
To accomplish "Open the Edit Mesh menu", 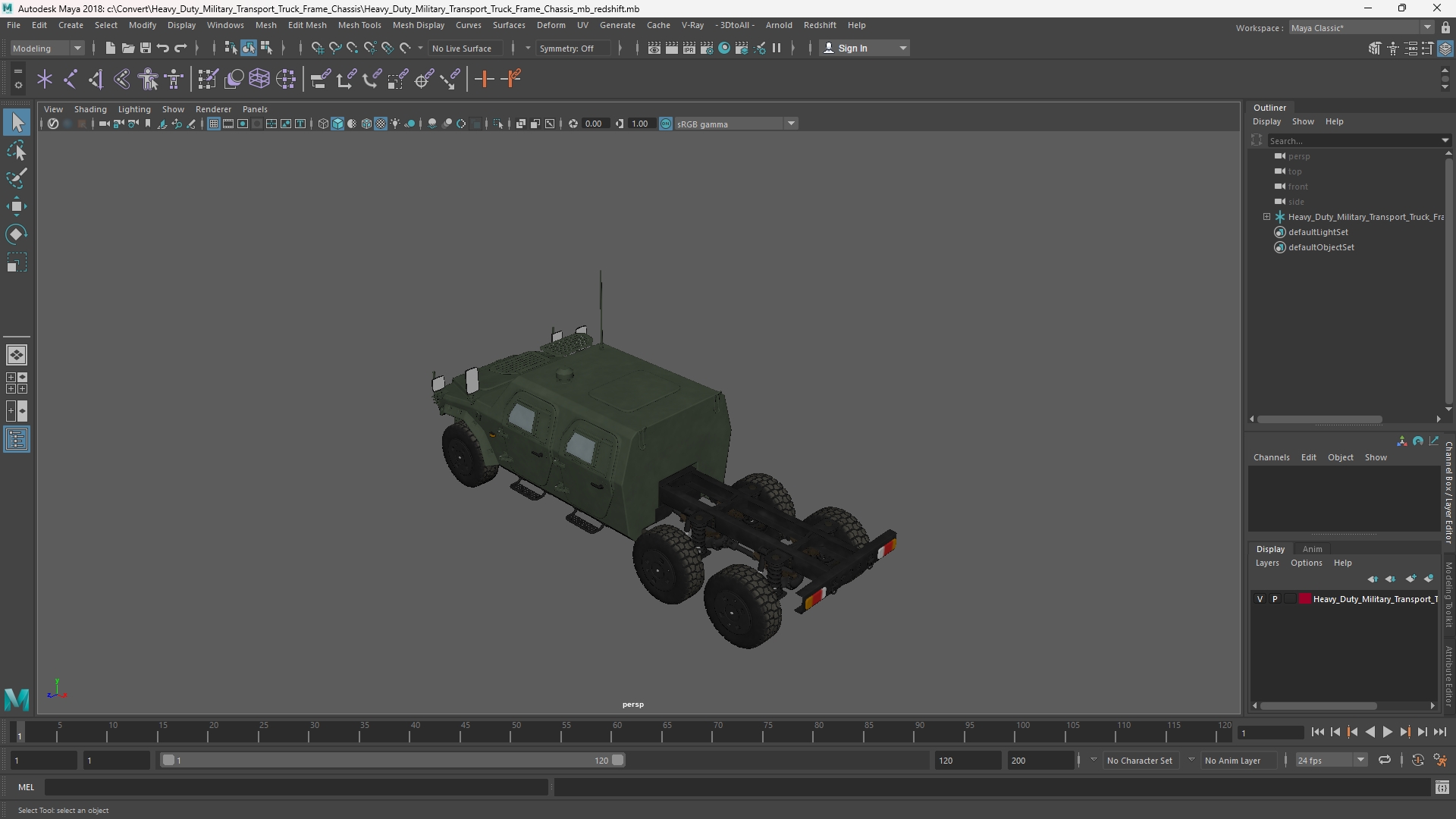I will 307,25.
